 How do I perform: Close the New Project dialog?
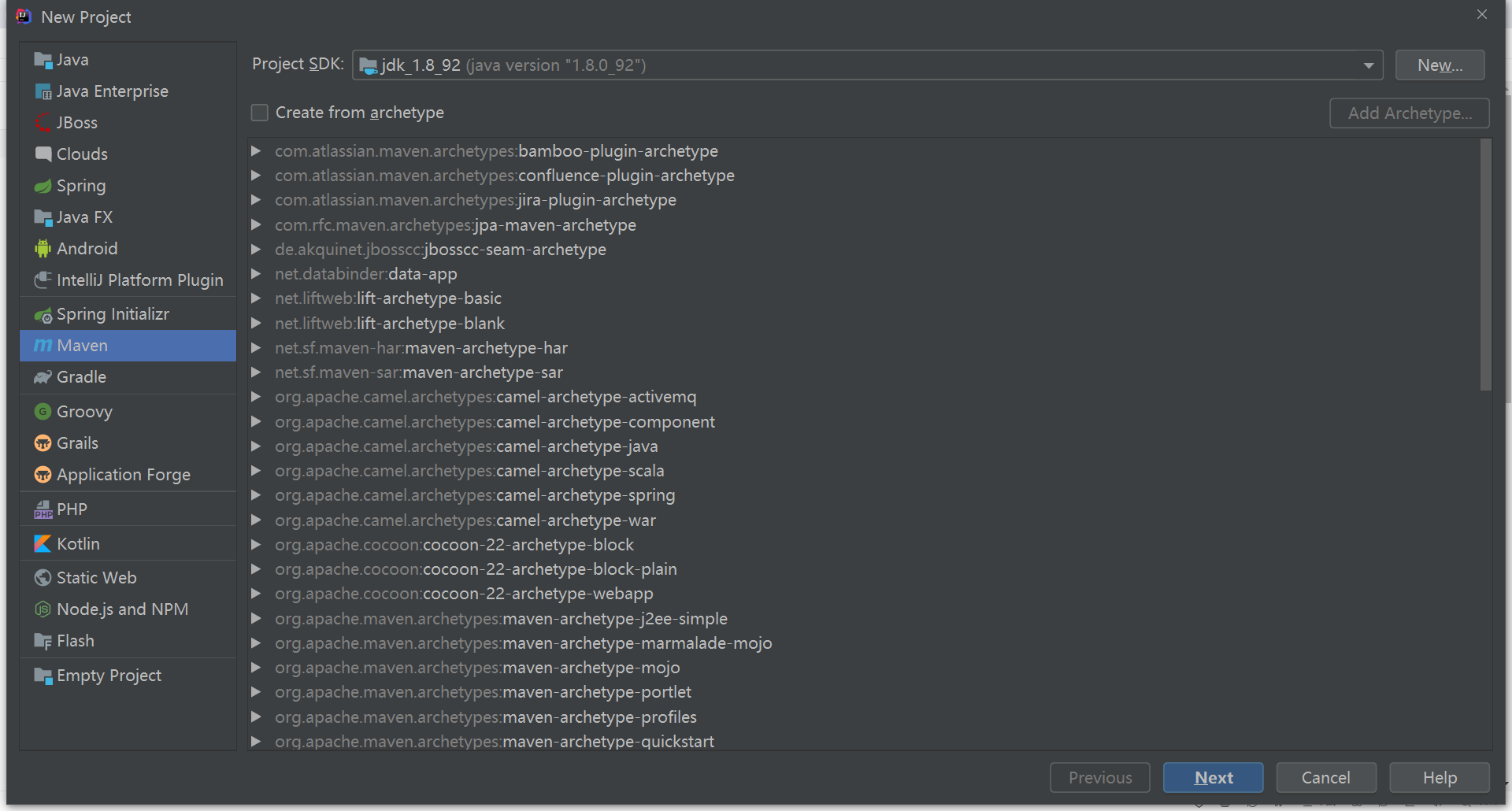point(1481,14)
